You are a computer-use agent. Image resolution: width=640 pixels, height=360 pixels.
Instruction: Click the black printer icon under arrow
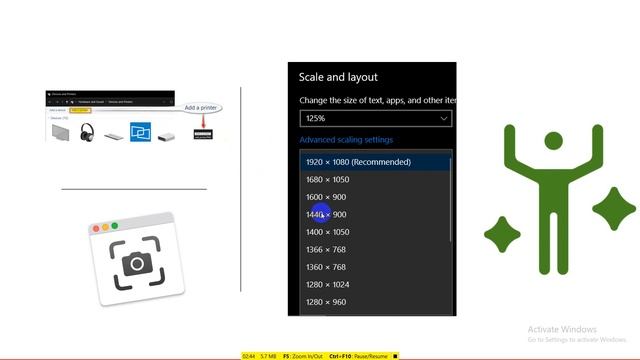pos(203,134)
